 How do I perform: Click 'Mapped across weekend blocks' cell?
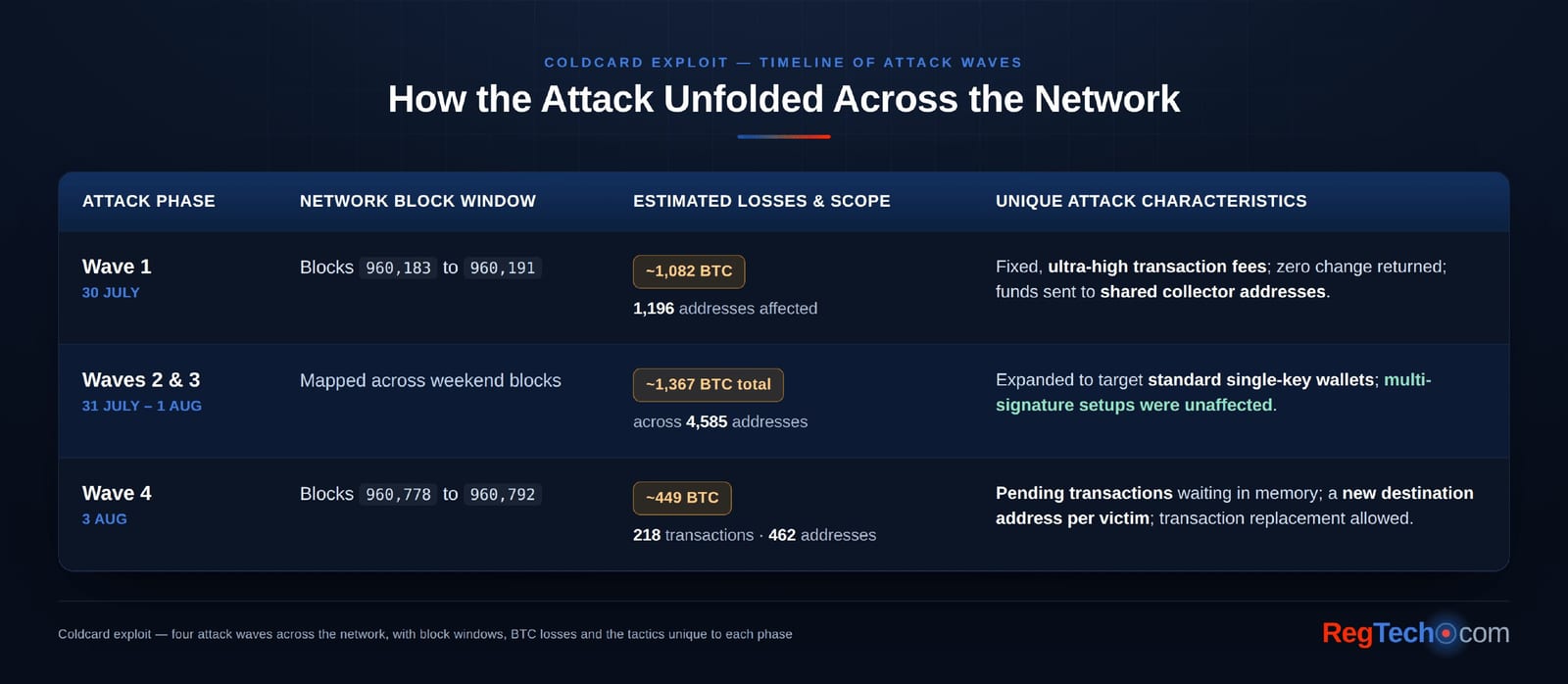pos(430,380)
